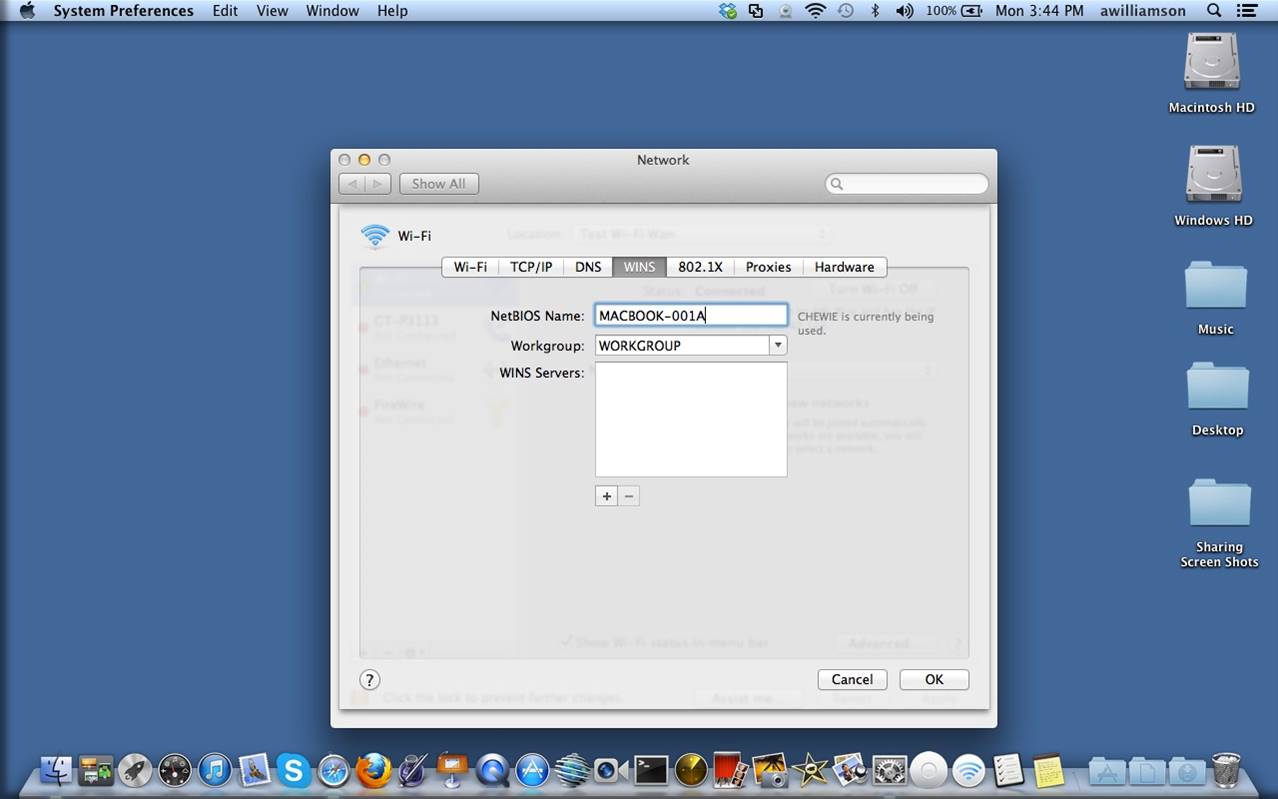Open the Trash in the dock
Viewport: 1278px width, 799px height.
pyautogui.click(x=1226, y=770)
